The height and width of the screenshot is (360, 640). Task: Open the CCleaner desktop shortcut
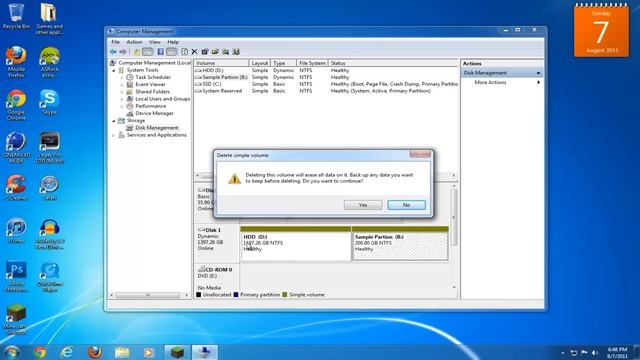point(16,188)
